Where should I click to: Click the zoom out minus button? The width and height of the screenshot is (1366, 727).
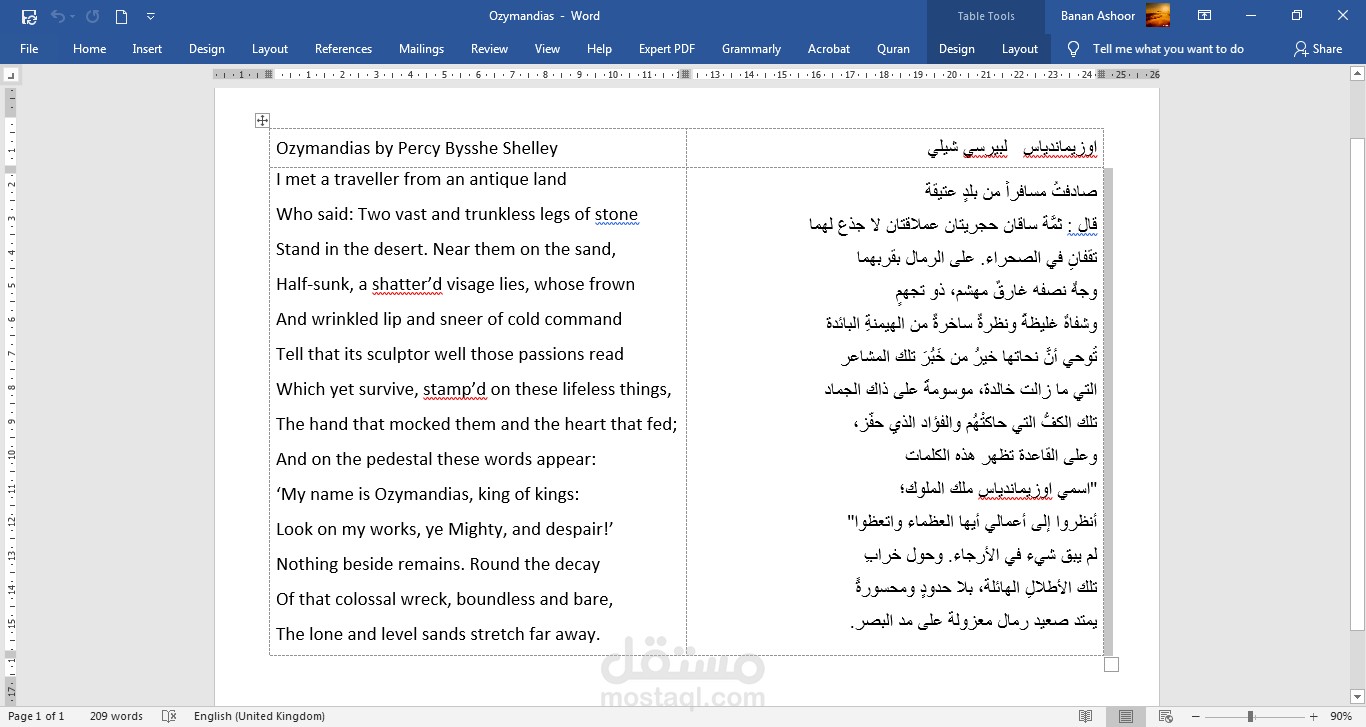pos(1197,716)
